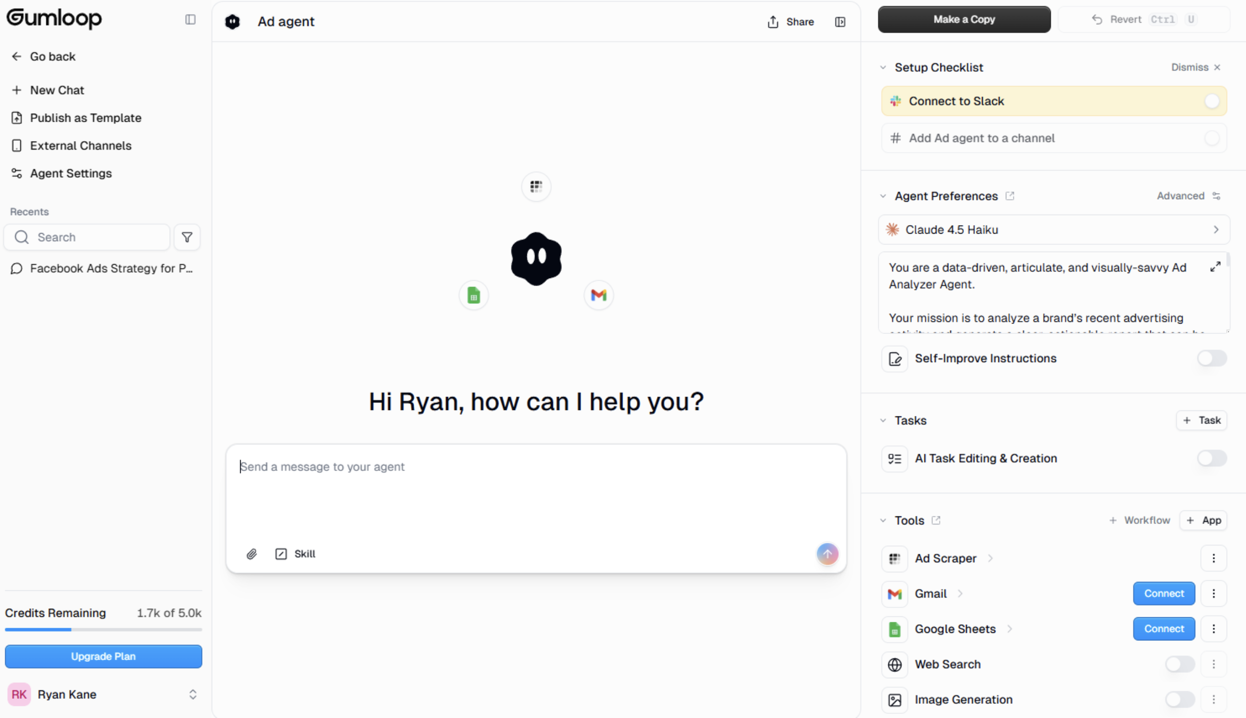Open the chat filter funnel icon
The image size is (1246, 718).
(187, 237)
